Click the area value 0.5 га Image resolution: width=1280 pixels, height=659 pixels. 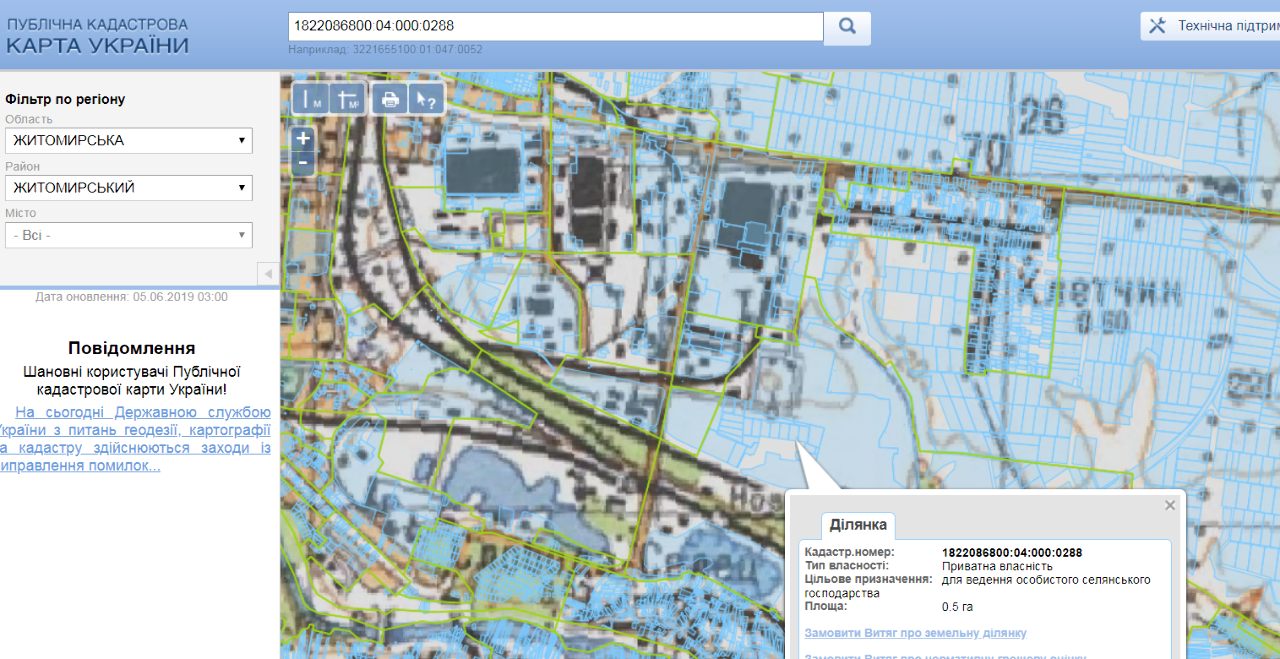pyautogui.click(x=957, y=606)
